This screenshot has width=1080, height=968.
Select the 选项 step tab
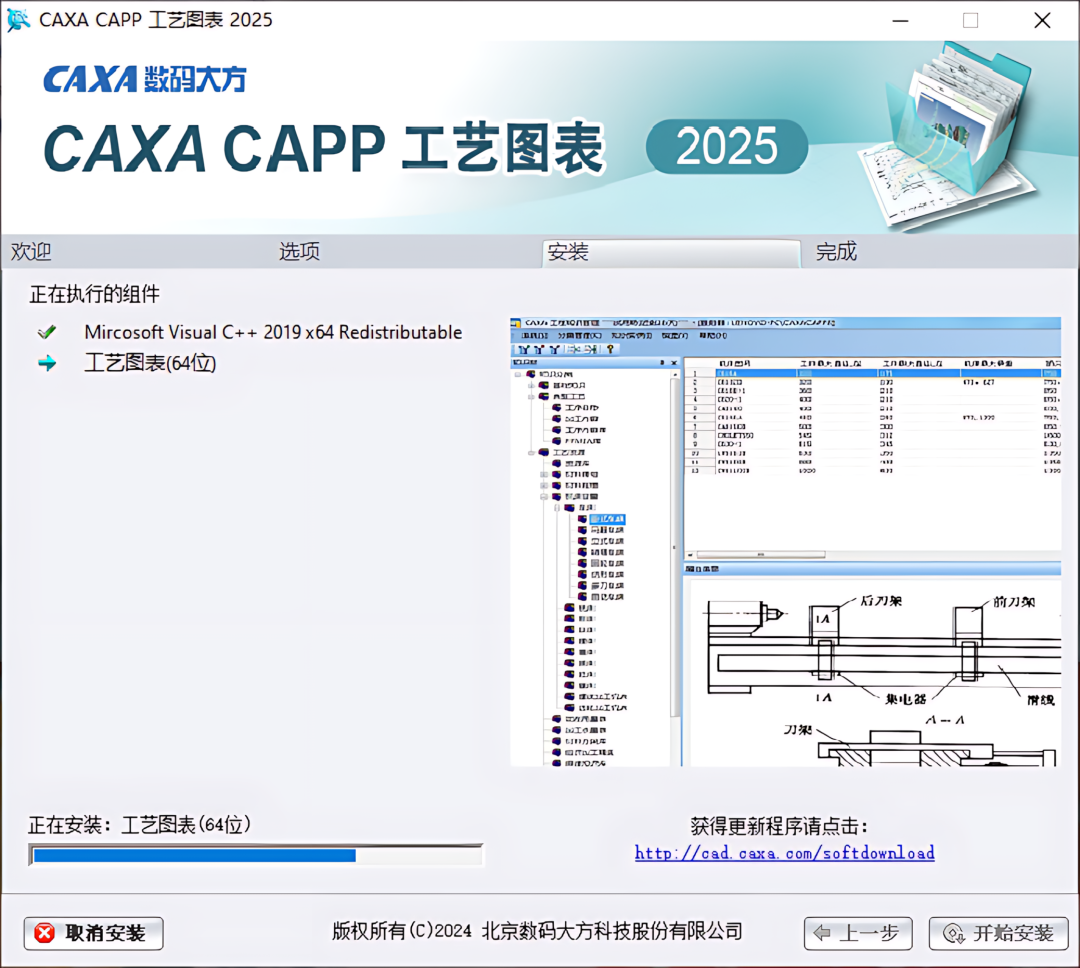click(299, 251)
